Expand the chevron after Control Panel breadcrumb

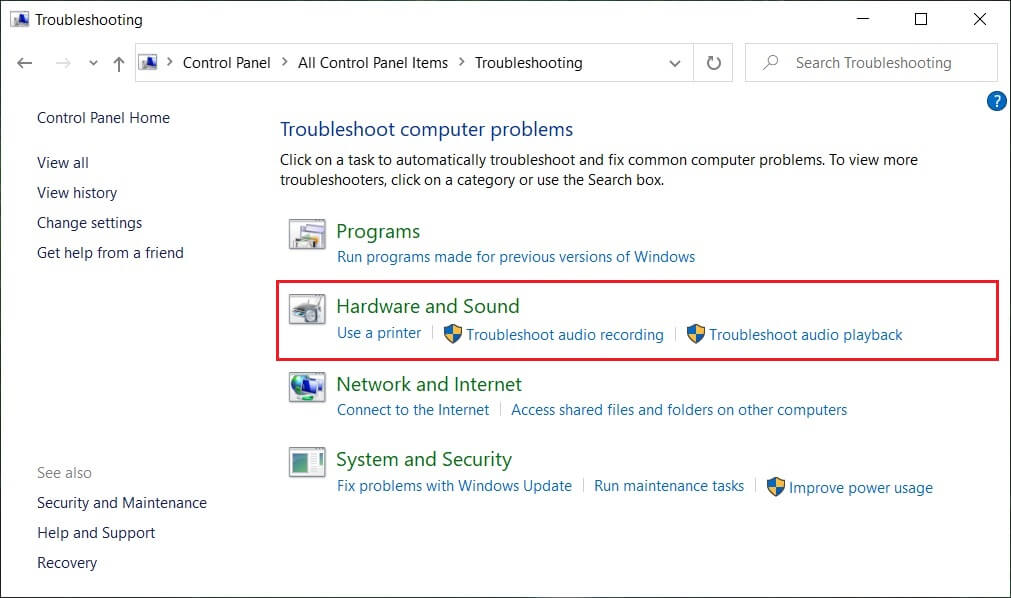point(285,62)
